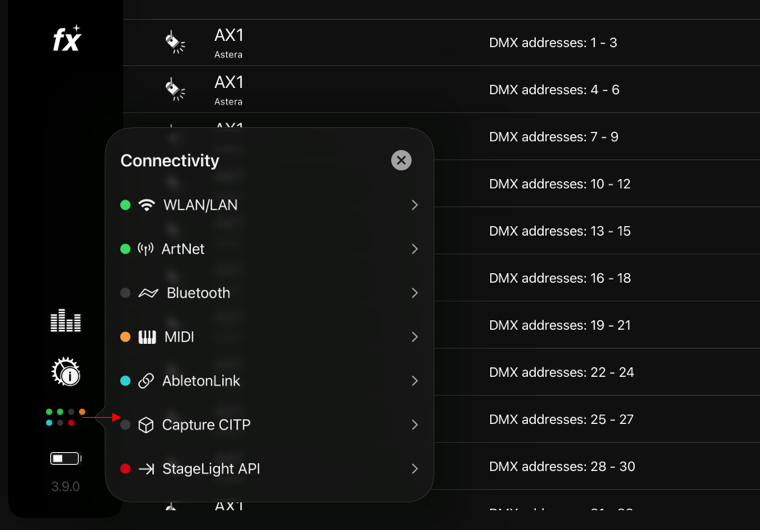Close the Connectivity panel

click(401, 161)
